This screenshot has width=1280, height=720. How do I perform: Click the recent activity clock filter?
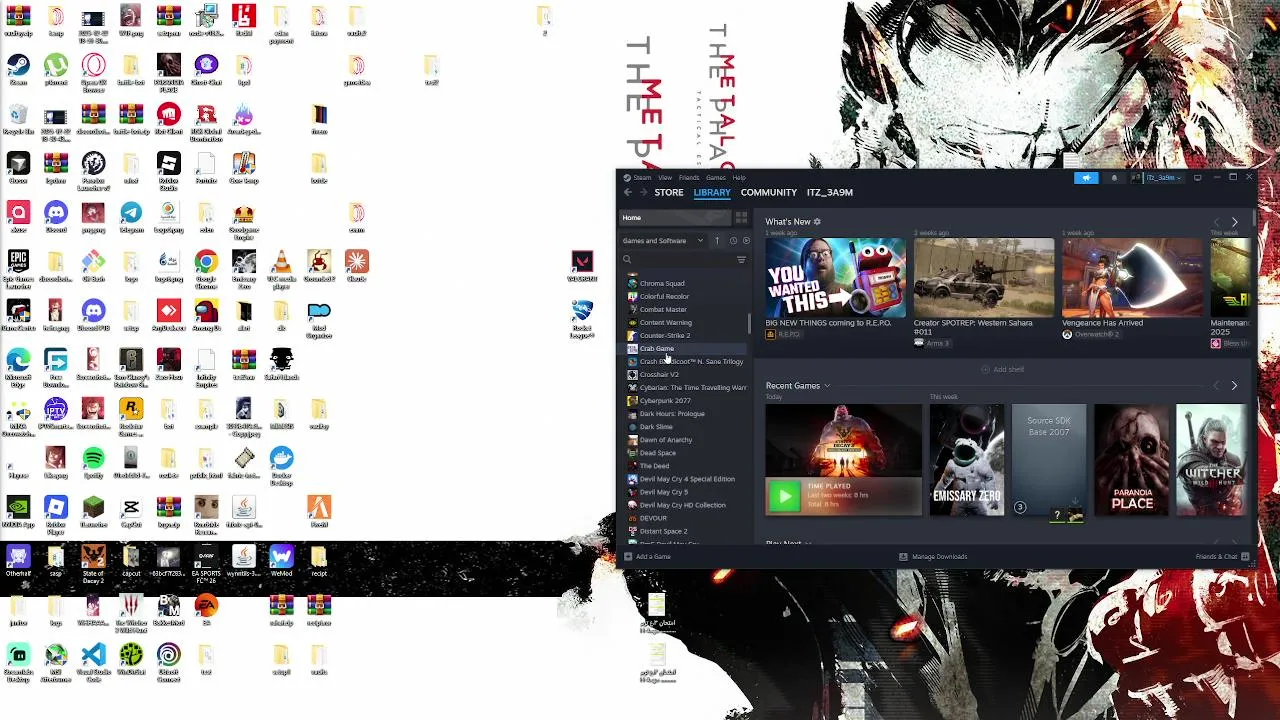pyautogui.click(x=733, y=240)
